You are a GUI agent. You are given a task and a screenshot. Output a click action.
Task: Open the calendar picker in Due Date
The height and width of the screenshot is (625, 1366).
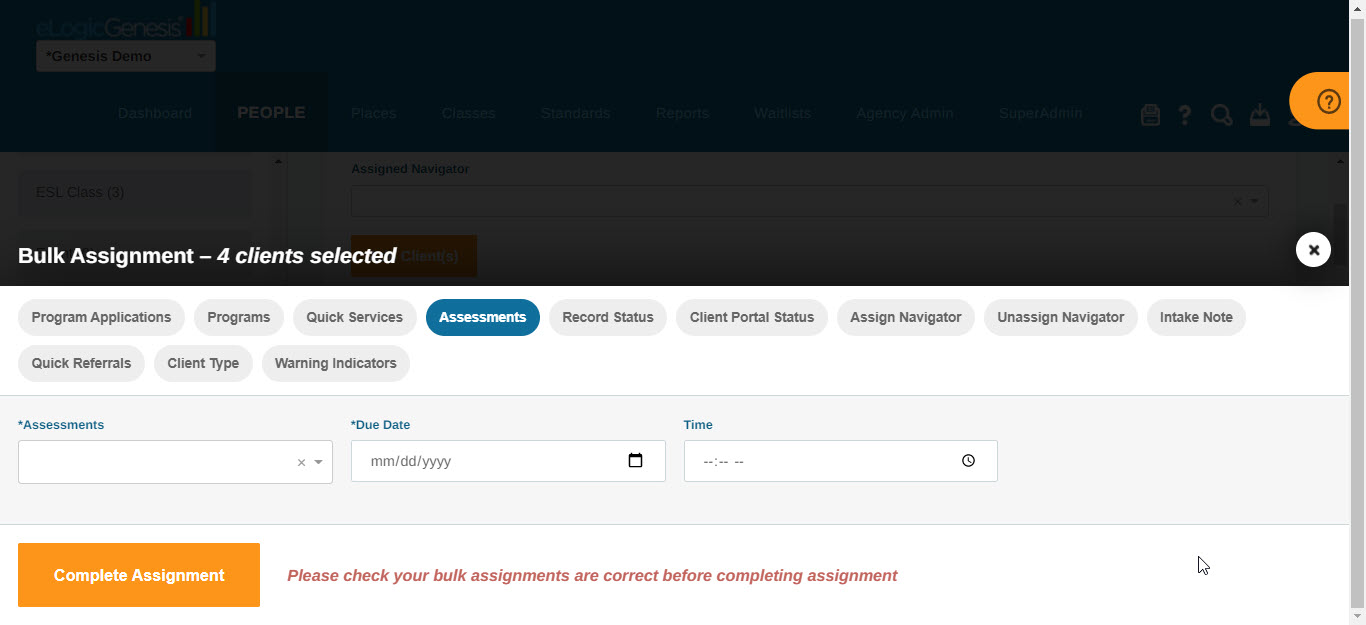point(635,461)
